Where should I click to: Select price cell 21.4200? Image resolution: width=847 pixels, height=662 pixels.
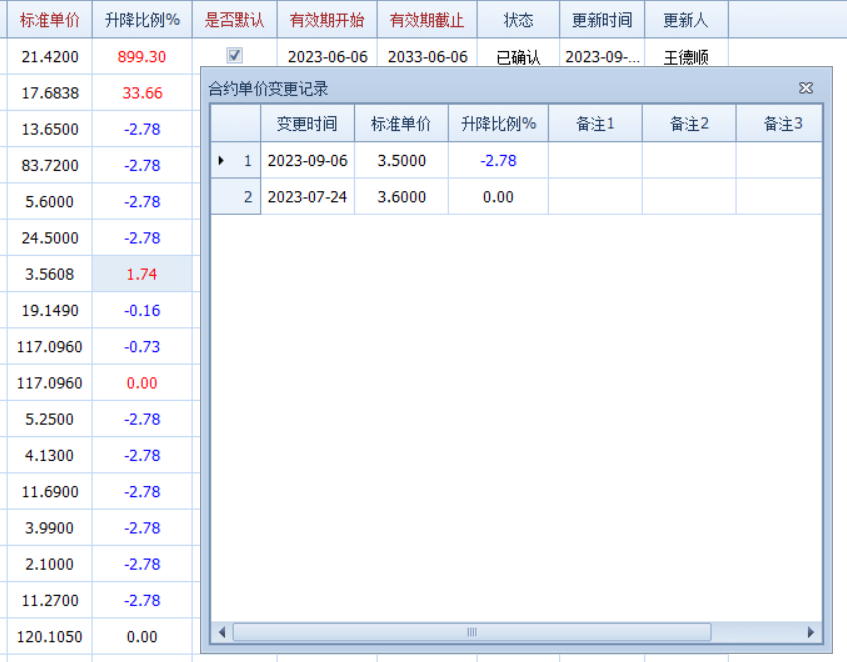[x=49, y=56]
